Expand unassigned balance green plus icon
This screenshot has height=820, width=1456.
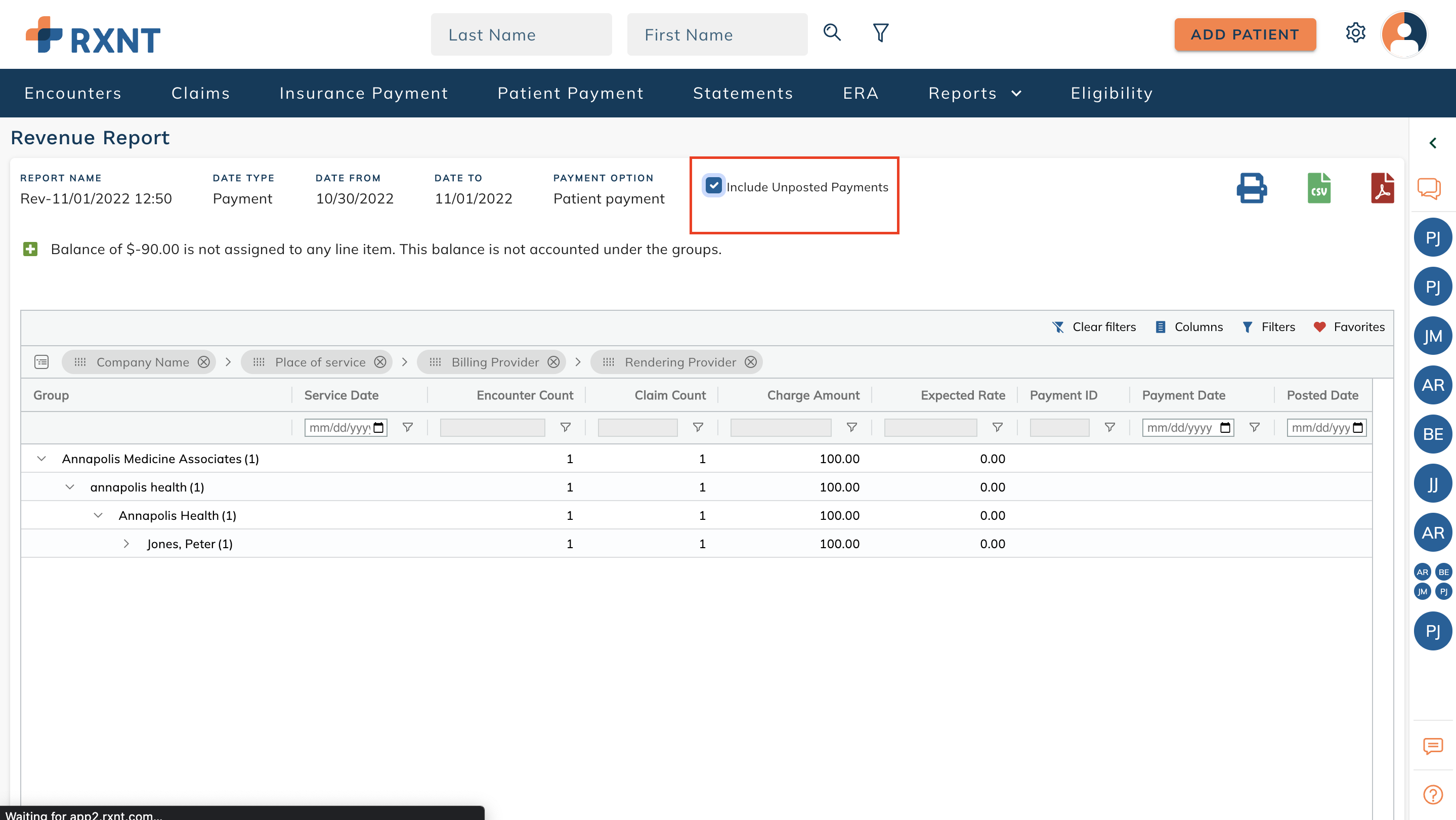(x=30, y=250)
